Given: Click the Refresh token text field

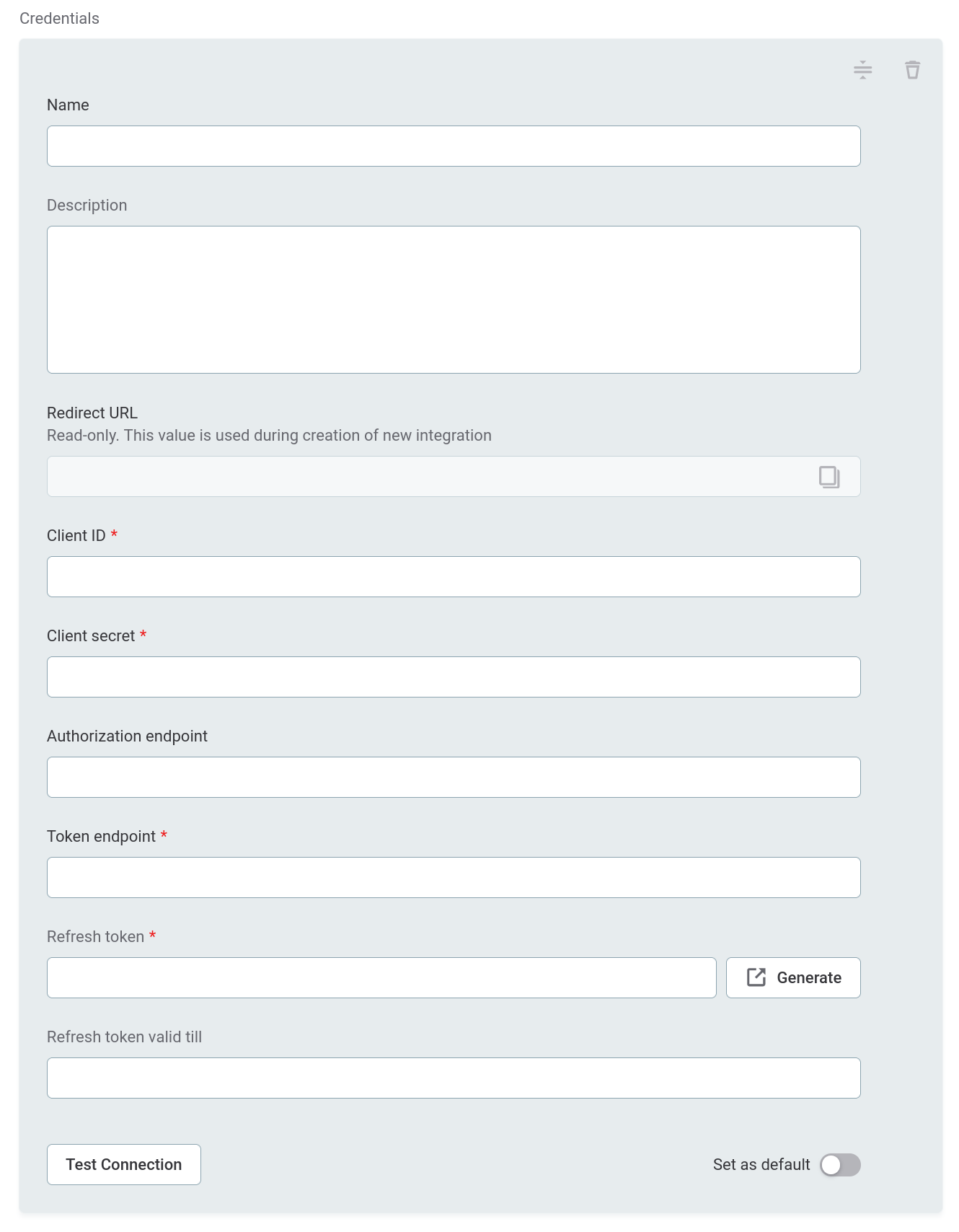Looking at the screenshot, I should [381, 978].
